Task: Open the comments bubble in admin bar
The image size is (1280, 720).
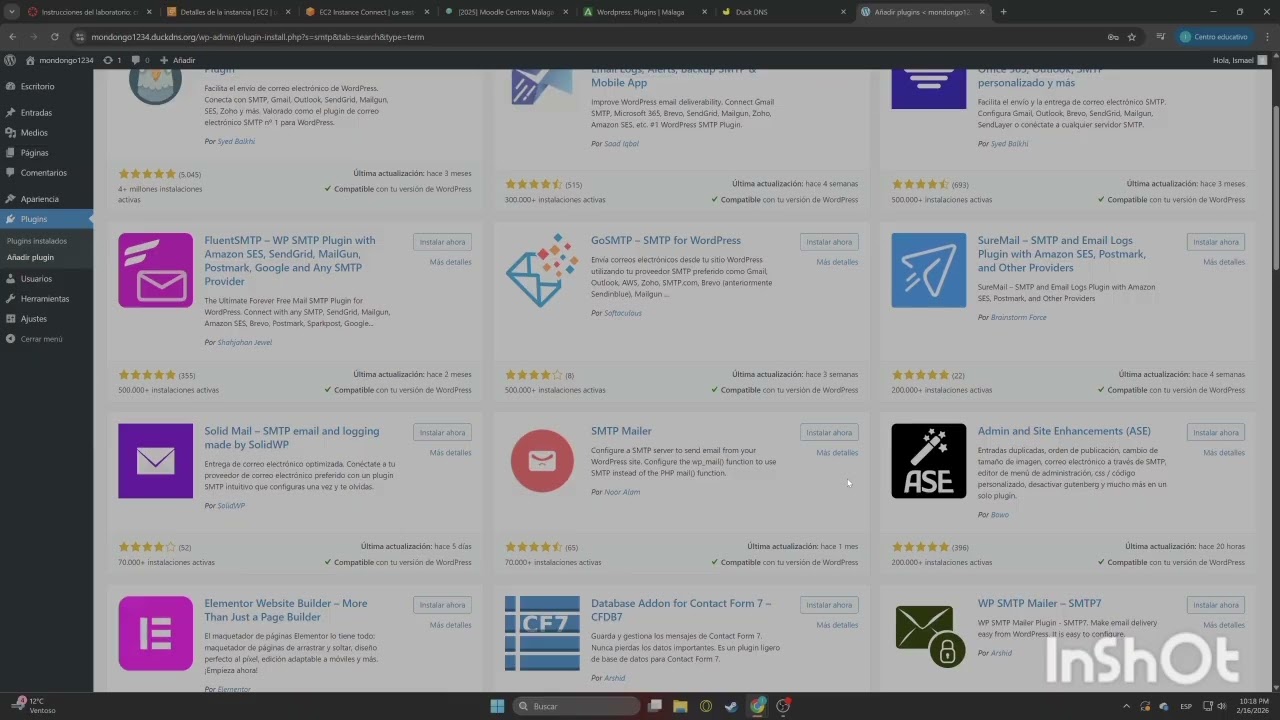Action: coord(140,60)
